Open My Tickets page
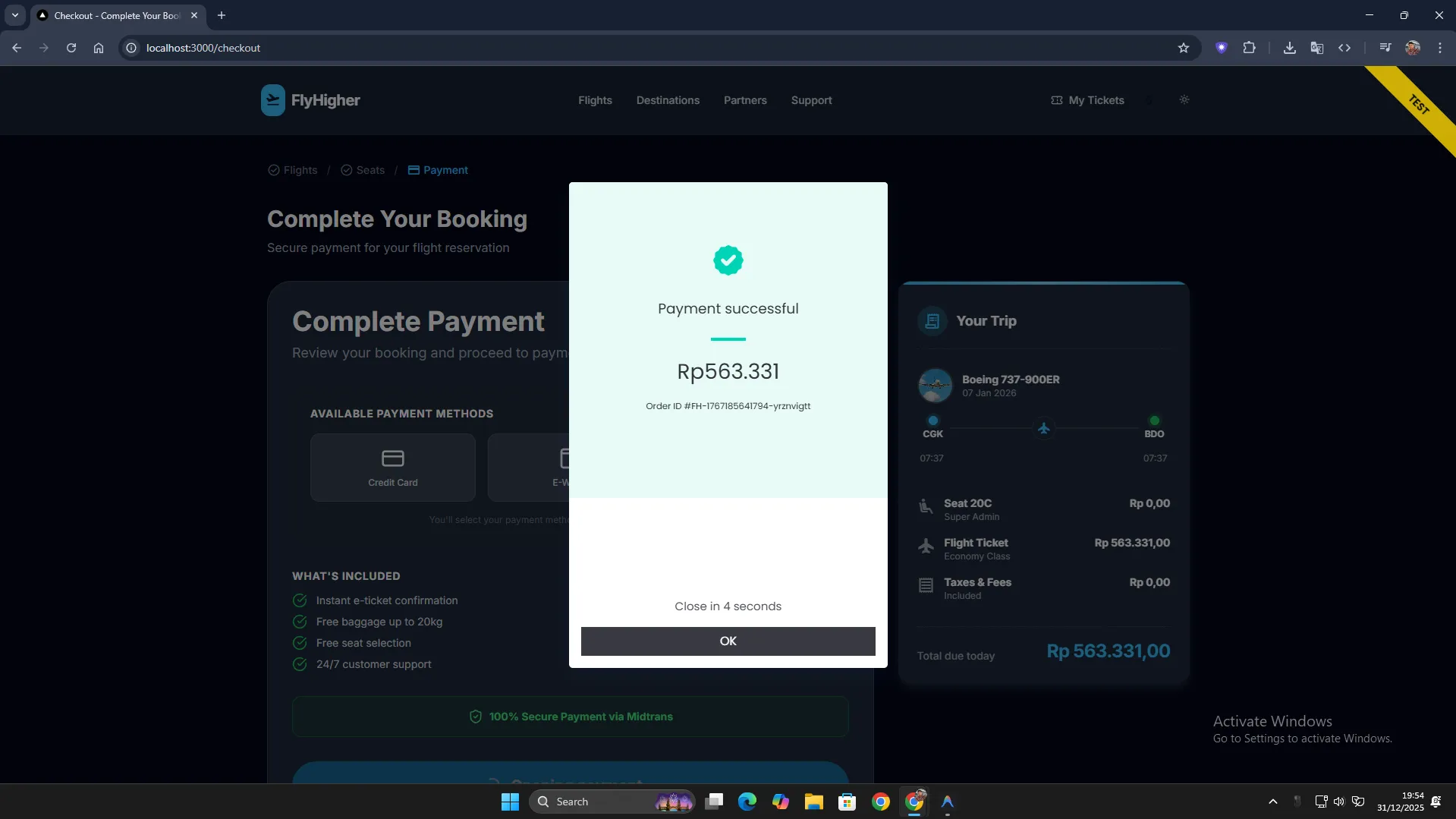This screenshot has height=819, width=1456. tap(1086, 100)
